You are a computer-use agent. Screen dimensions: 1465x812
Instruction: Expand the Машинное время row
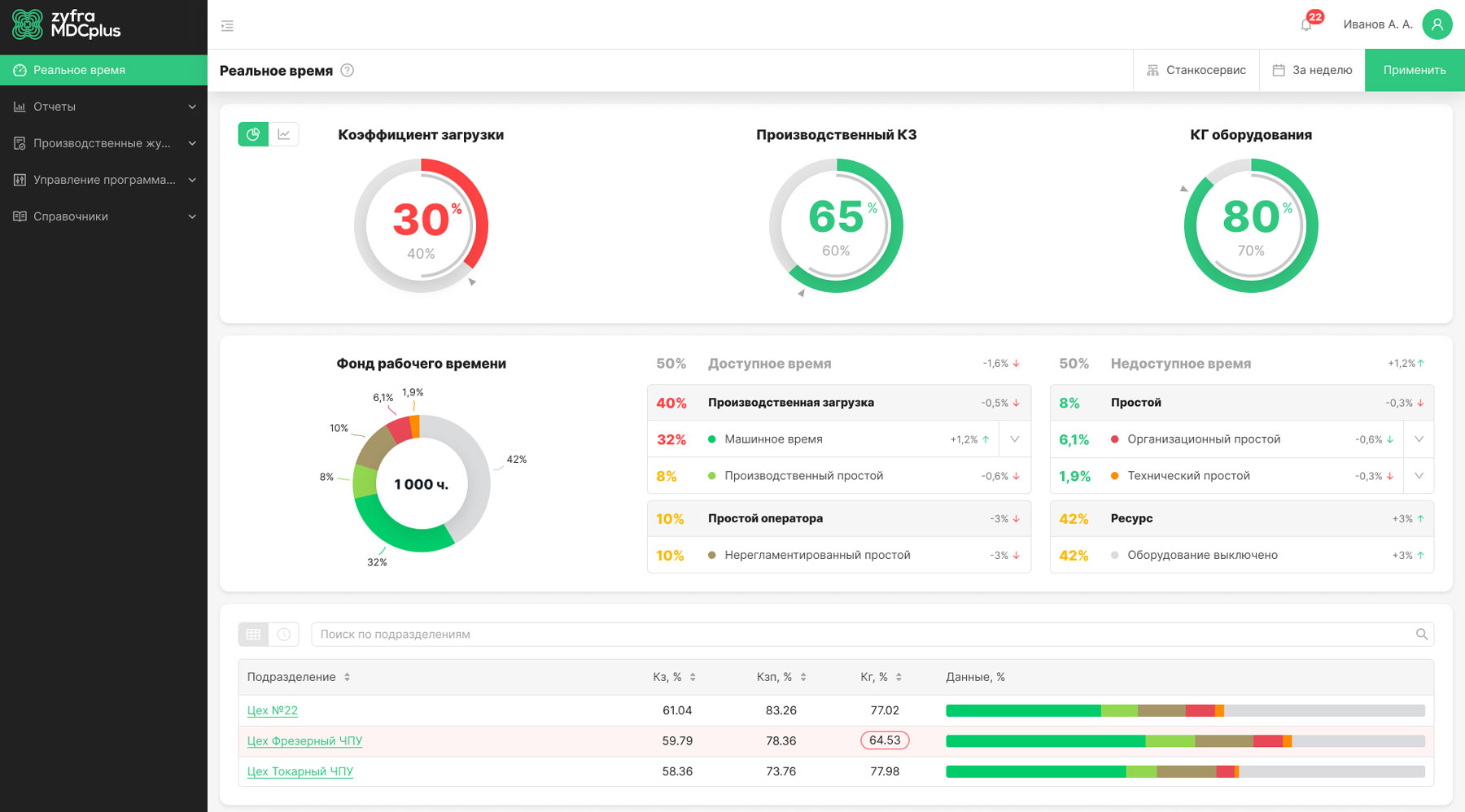click(1014, 439)
